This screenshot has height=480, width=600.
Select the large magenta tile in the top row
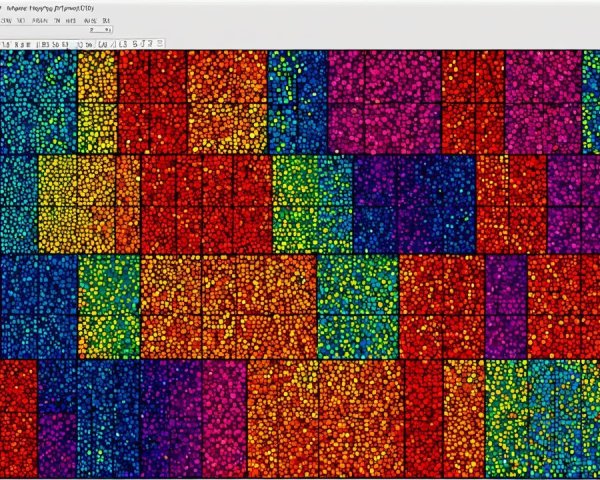coord(384,100)
